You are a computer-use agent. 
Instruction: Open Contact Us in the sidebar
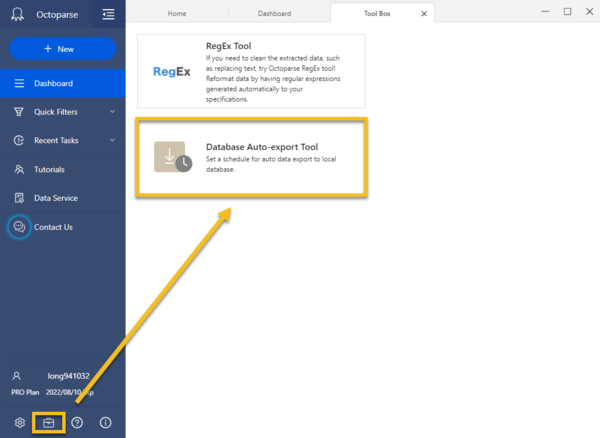click(x=63, y=227)
